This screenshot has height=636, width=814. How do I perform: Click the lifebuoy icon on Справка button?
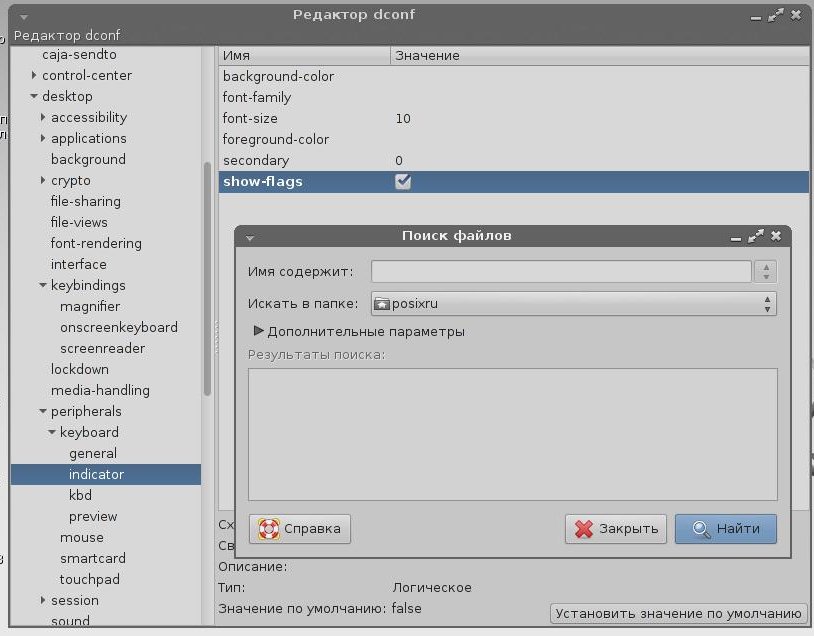pyautogui.click(x=268, y=529)
